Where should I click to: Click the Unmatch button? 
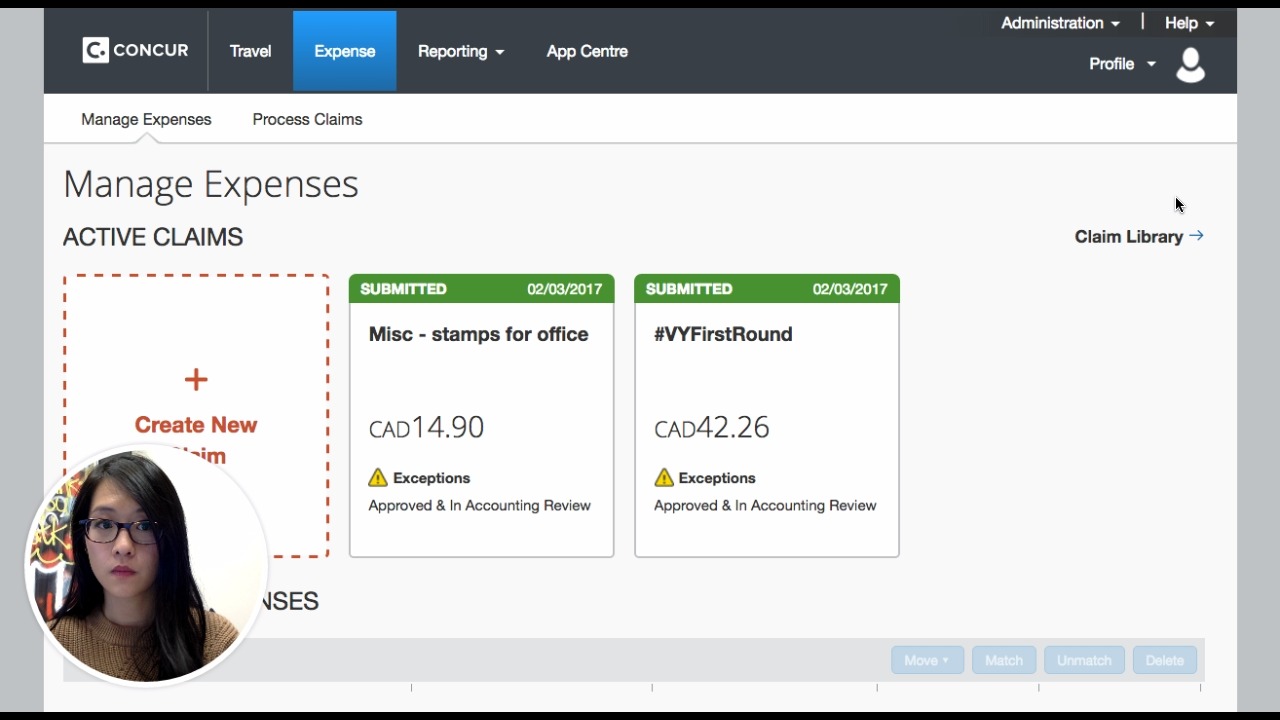tap(1084, 660)
